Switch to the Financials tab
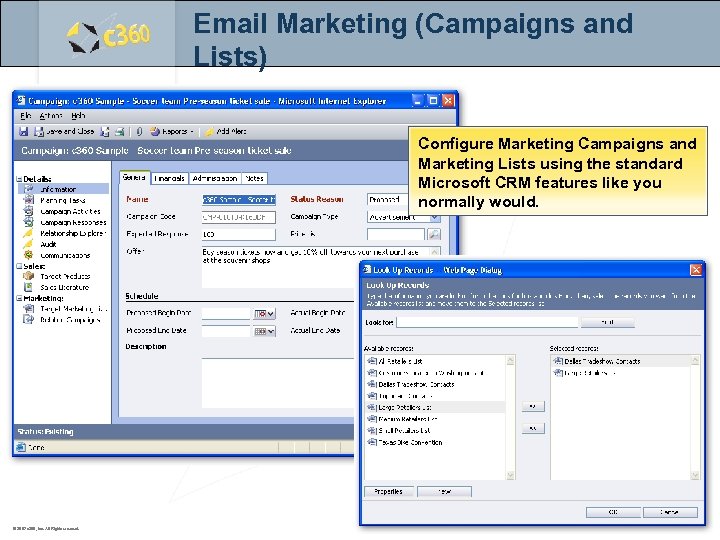This screenshot has width=720, height=540. coord(169,178)
